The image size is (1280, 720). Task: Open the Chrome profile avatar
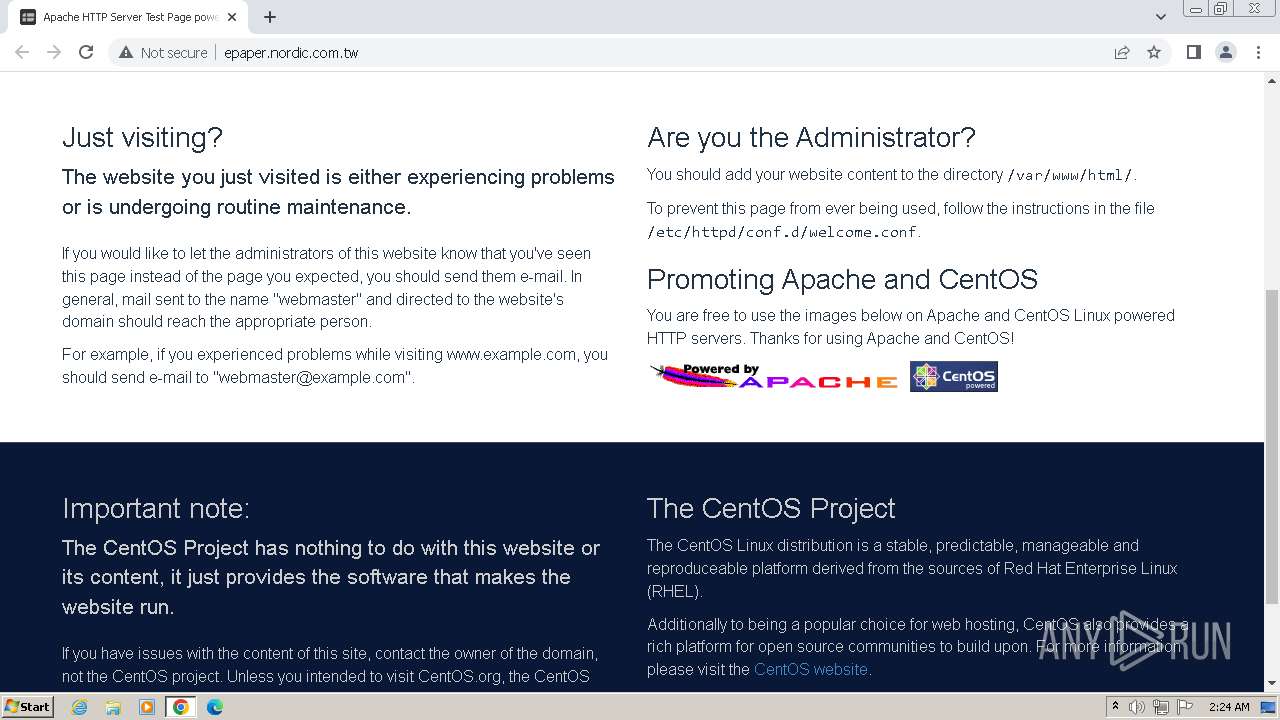1226,52
